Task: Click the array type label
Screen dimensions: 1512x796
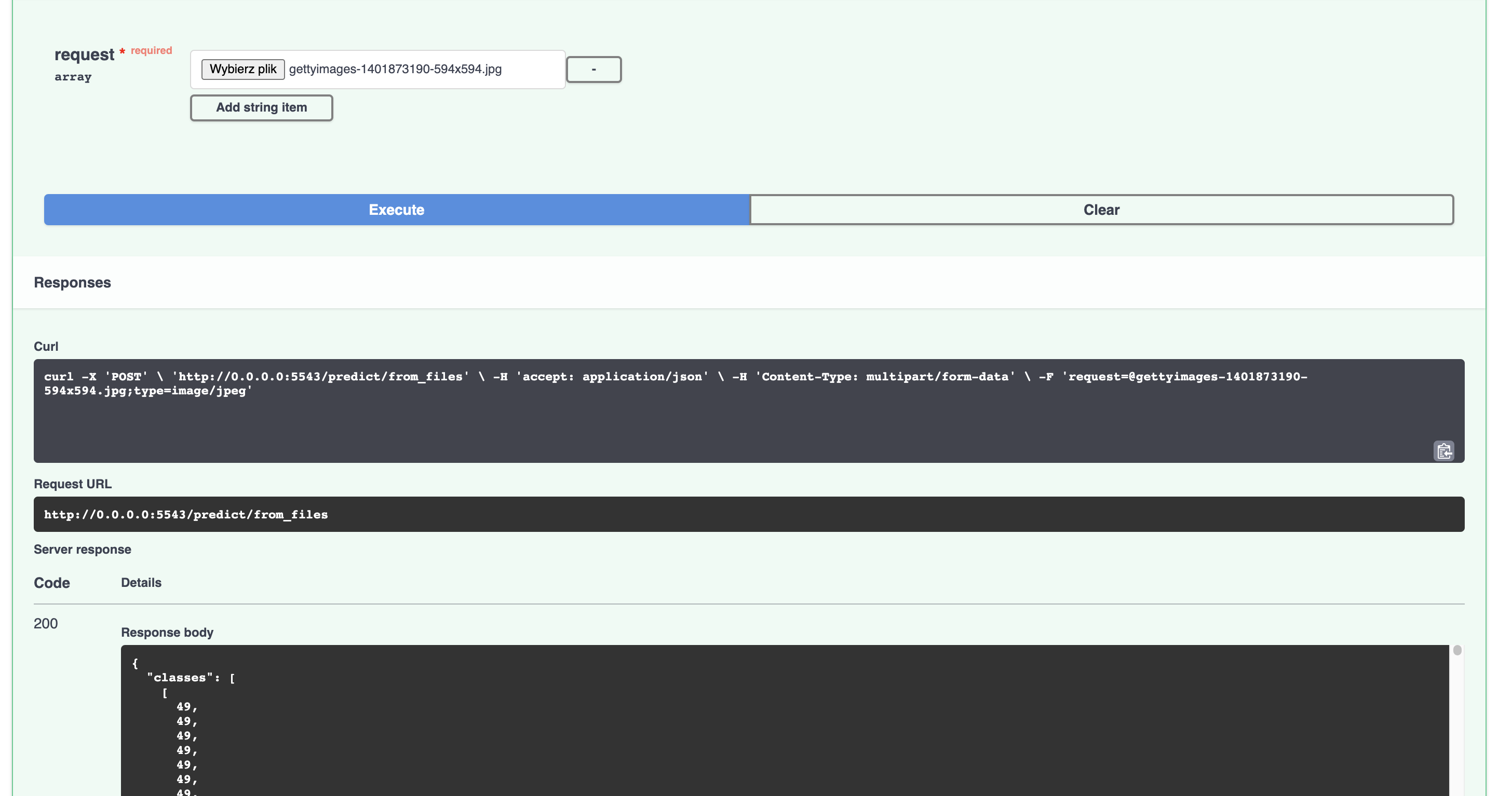Action: (x=73, y=77)
